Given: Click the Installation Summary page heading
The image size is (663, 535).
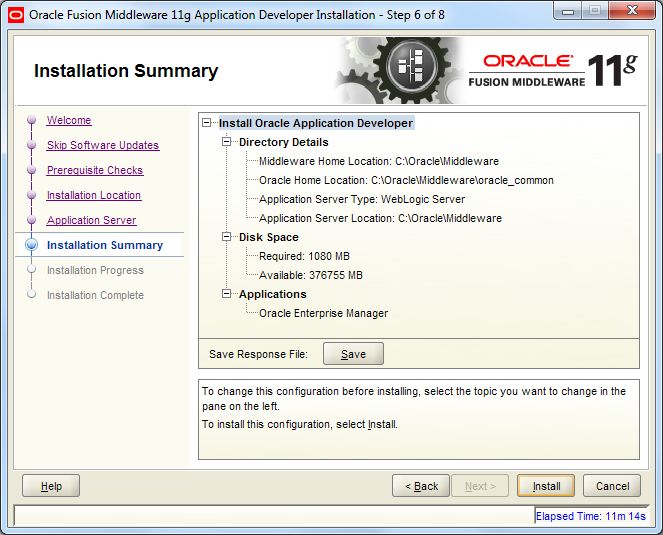Looking at the screenshot, I should coord(126,71).
